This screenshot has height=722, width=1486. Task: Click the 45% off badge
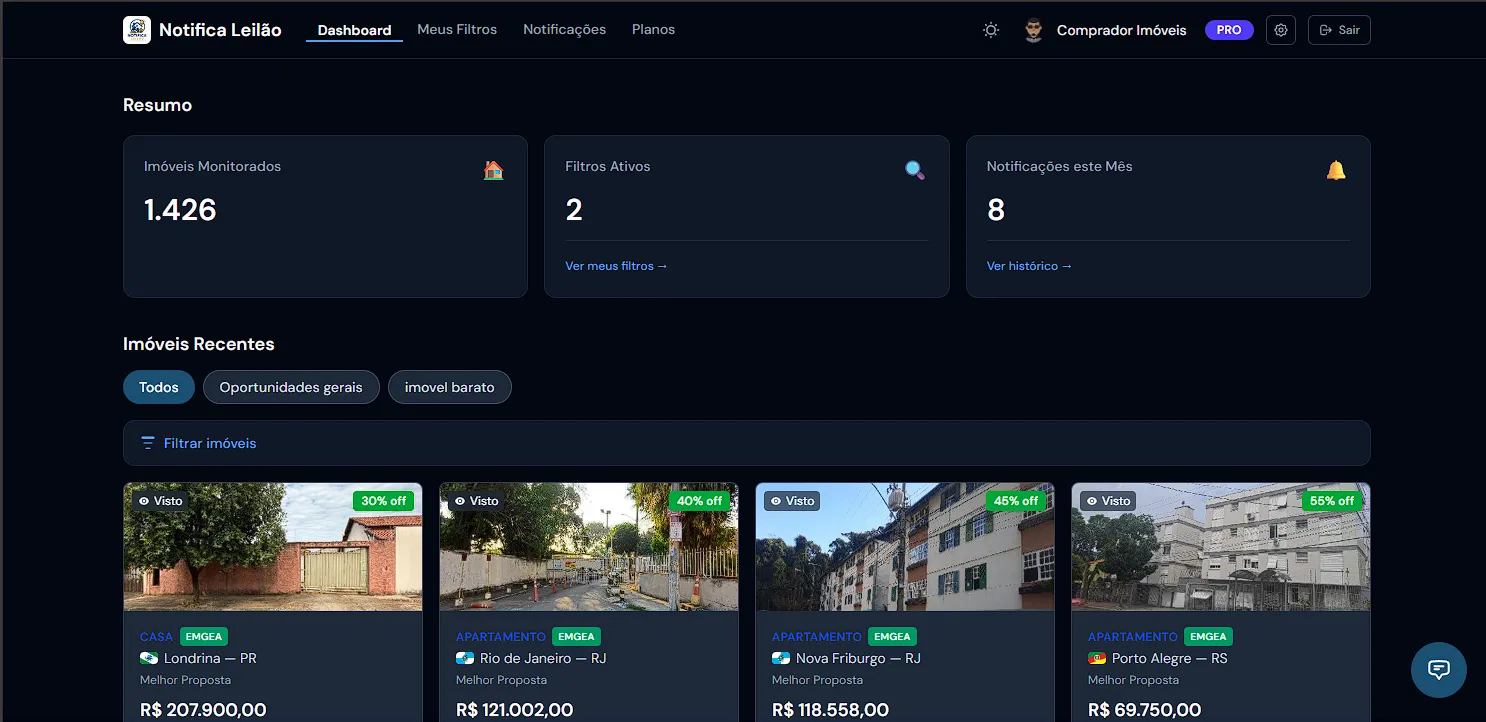pyautogui.click(x=1016, y=501)
